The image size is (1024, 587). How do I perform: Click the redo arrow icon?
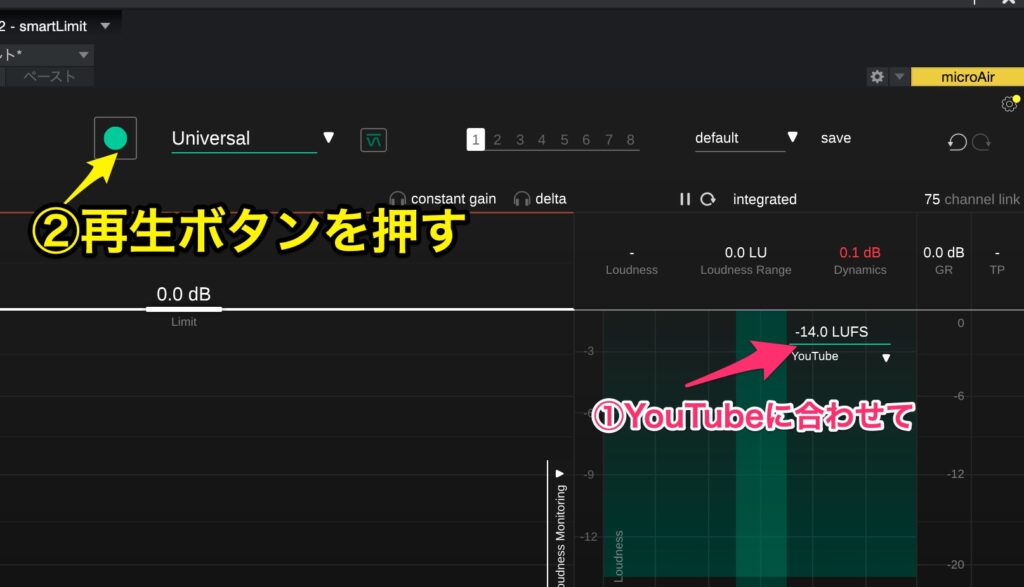click(x=983, y=142)
